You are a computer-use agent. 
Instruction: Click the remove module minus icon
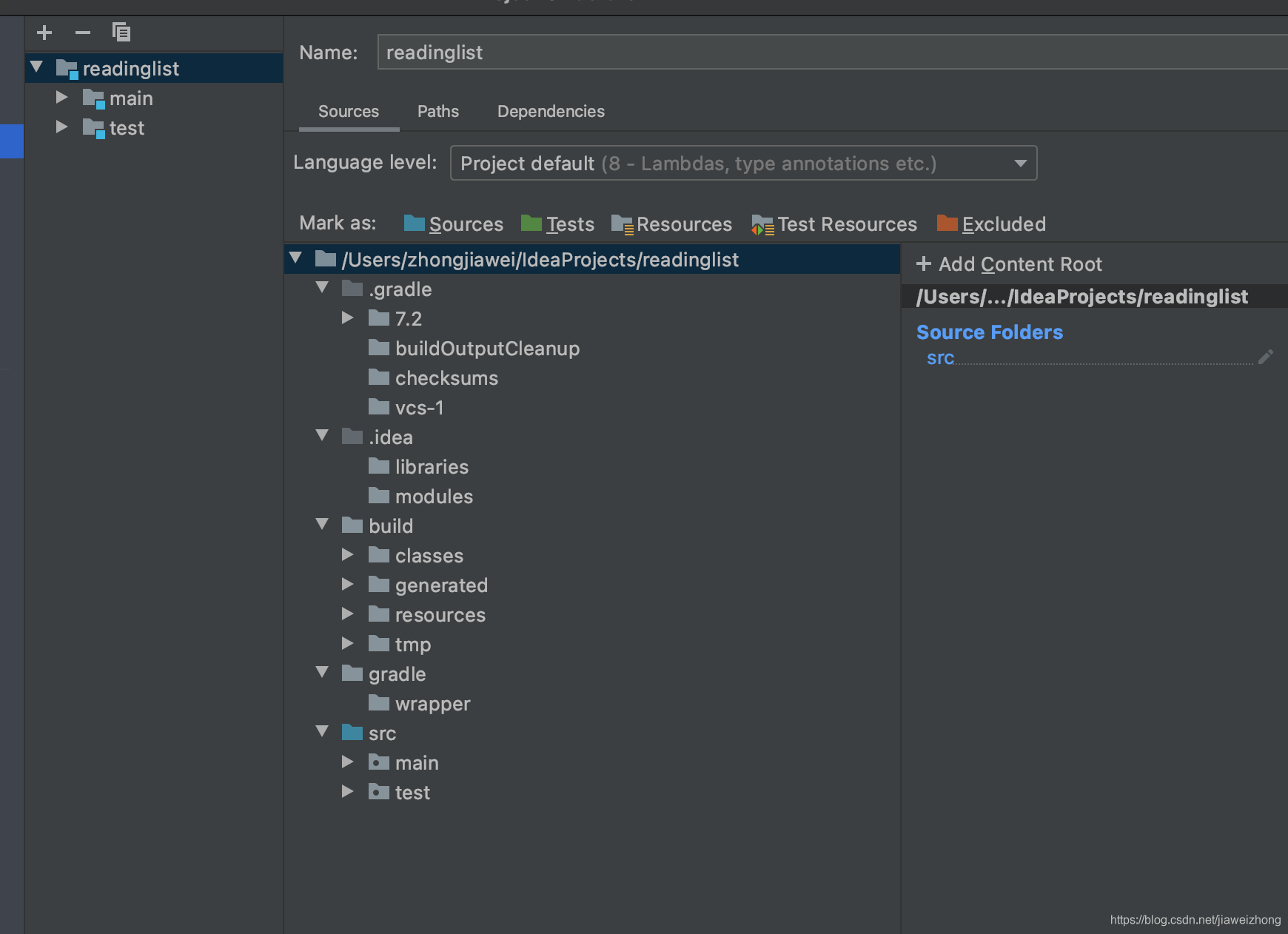click(83, 33)
